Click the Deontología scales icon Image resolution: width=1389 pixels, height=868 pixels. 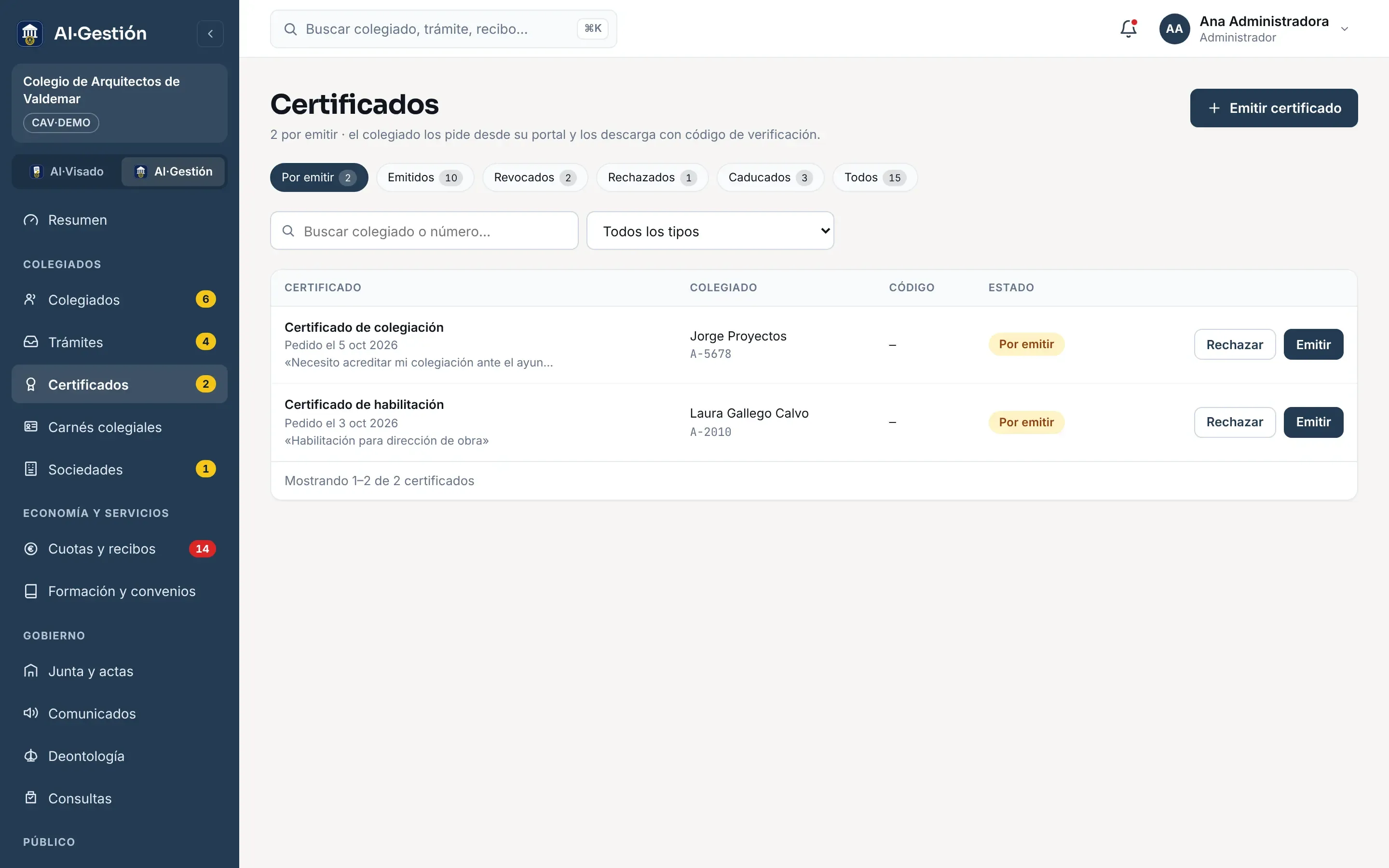(x=31, y=756)
